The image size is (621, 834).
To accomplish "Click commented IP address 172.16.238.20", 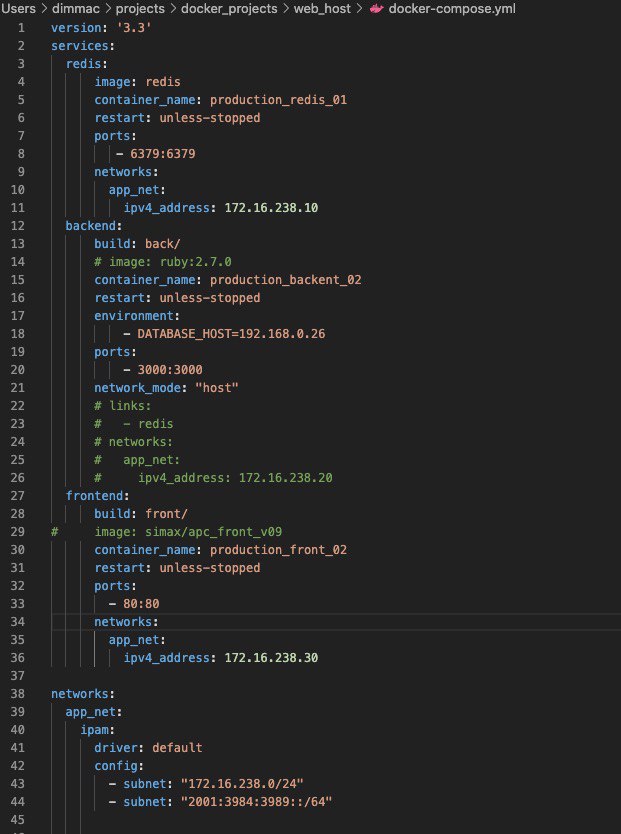I will [x=286, y=478].
